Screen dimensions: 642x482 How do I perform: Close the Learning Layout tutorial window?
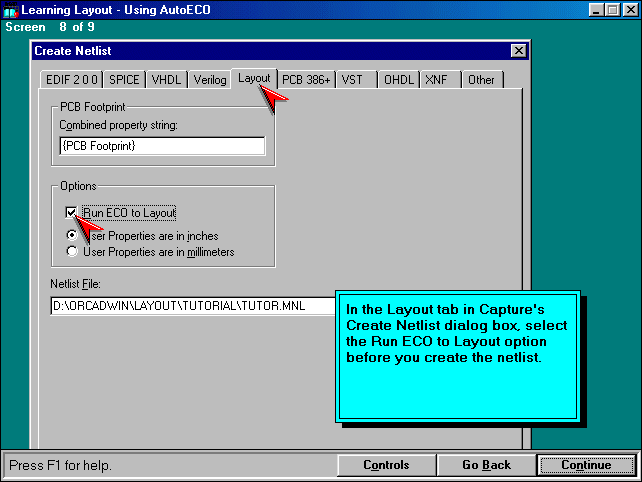[x=630, y=9]
